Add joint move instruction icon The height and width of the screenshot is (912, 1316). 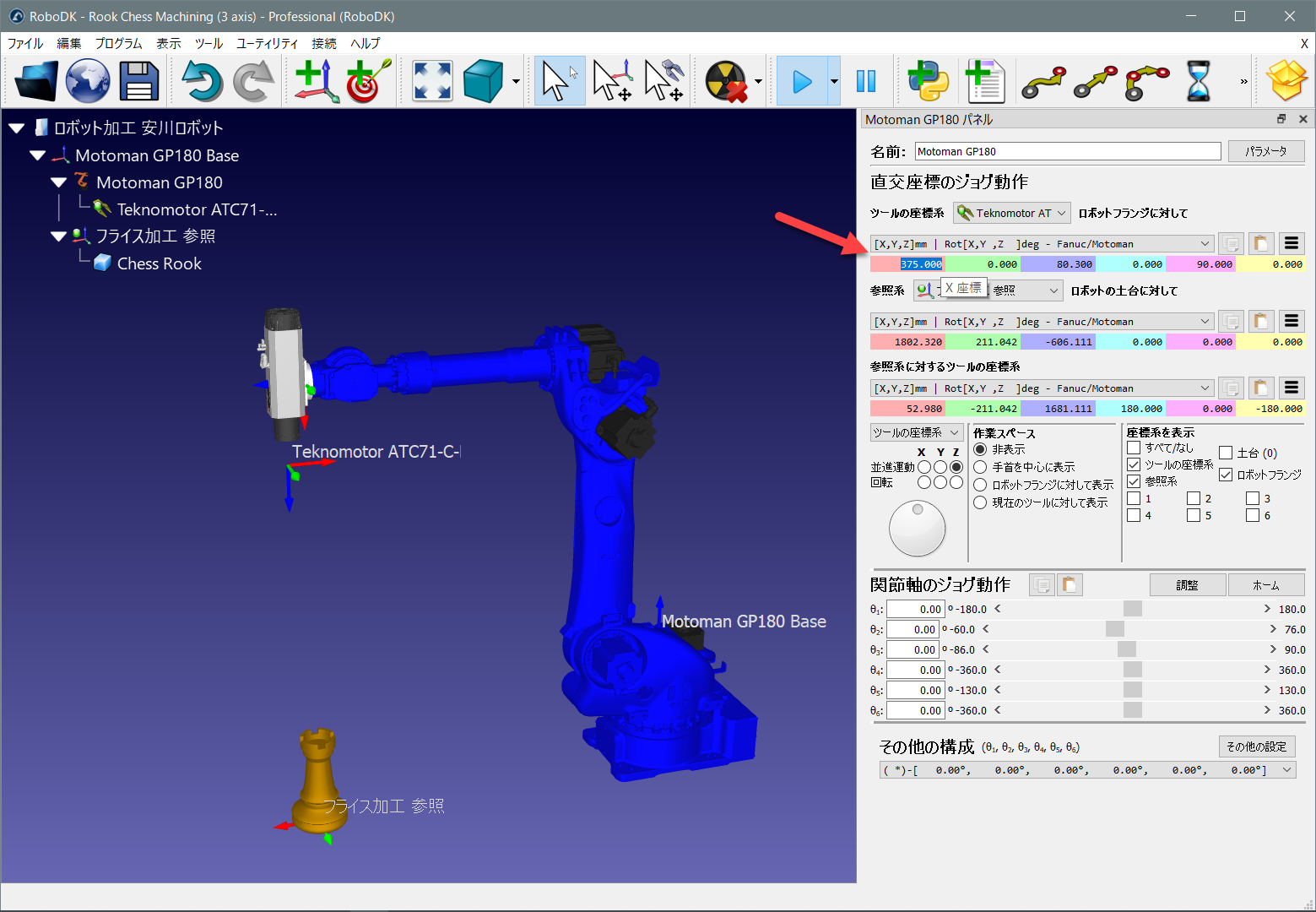click(x=1043, y=81)
